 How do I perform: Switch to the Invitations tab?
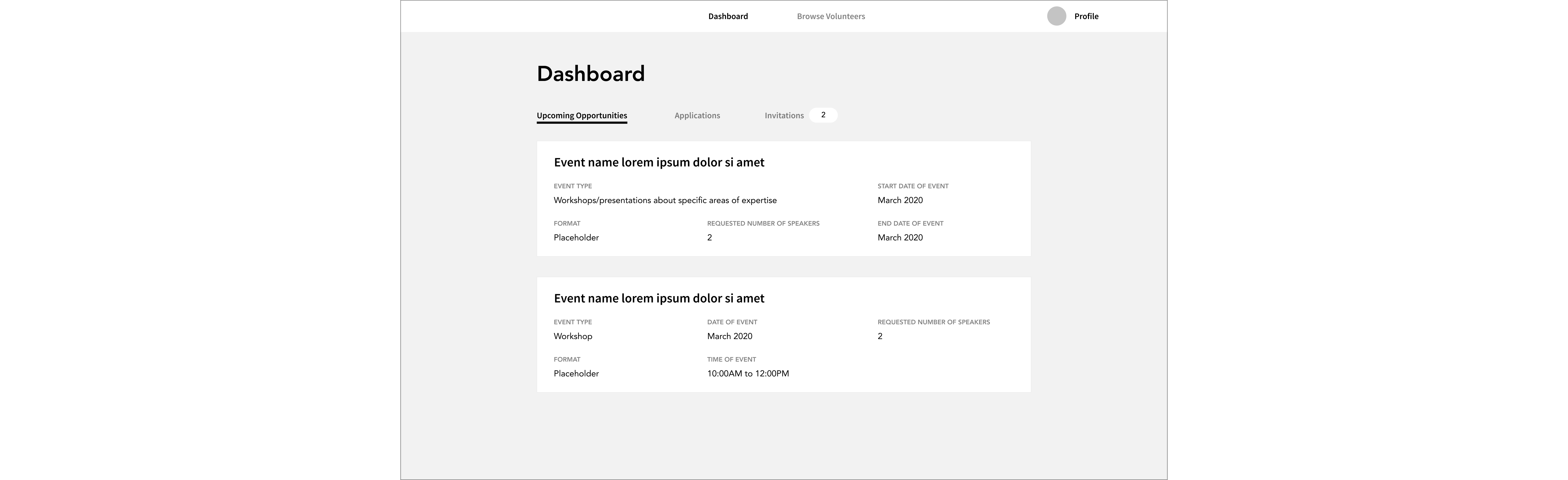click(x=784, y=116)
